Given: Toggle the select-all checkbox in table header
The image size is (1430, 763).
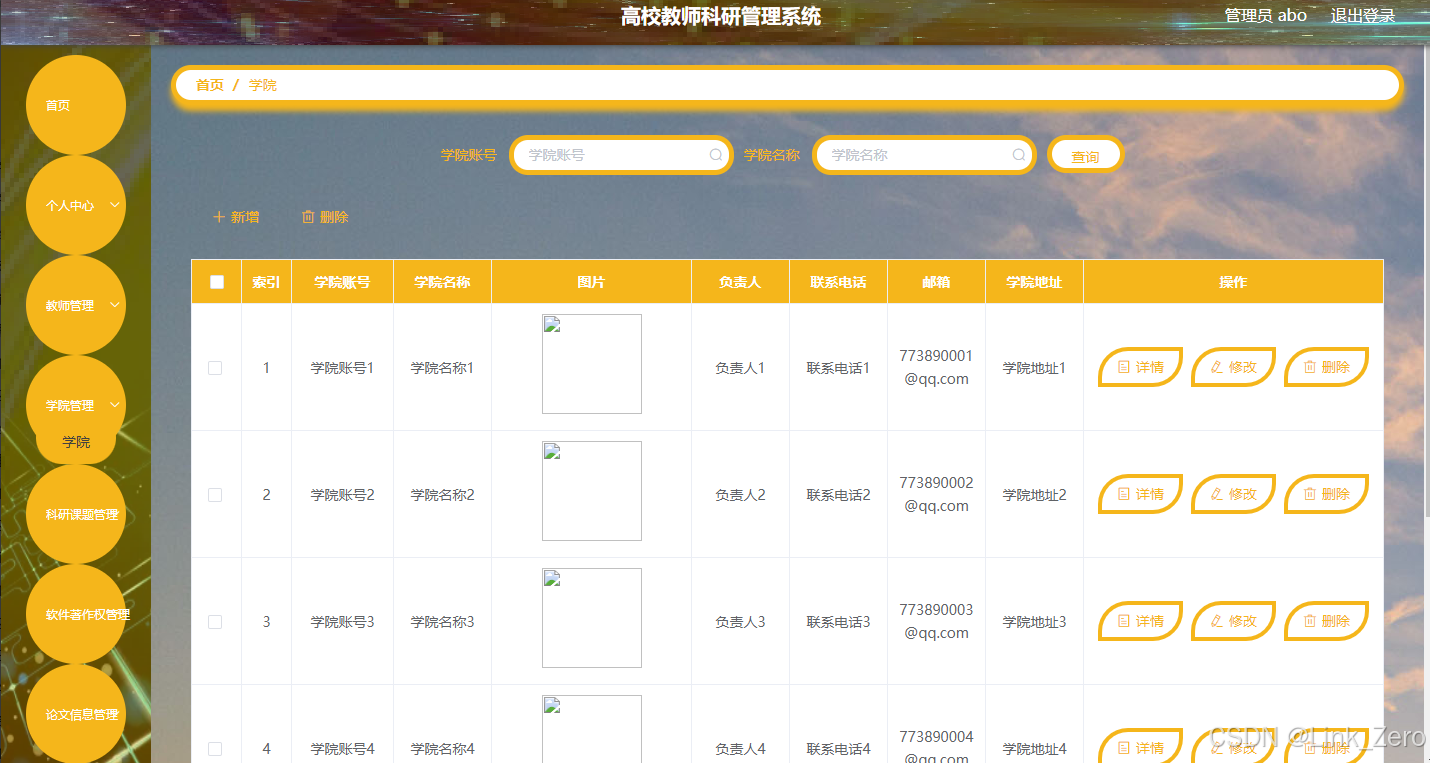Looking at the screenshot, I should point(216,282).
